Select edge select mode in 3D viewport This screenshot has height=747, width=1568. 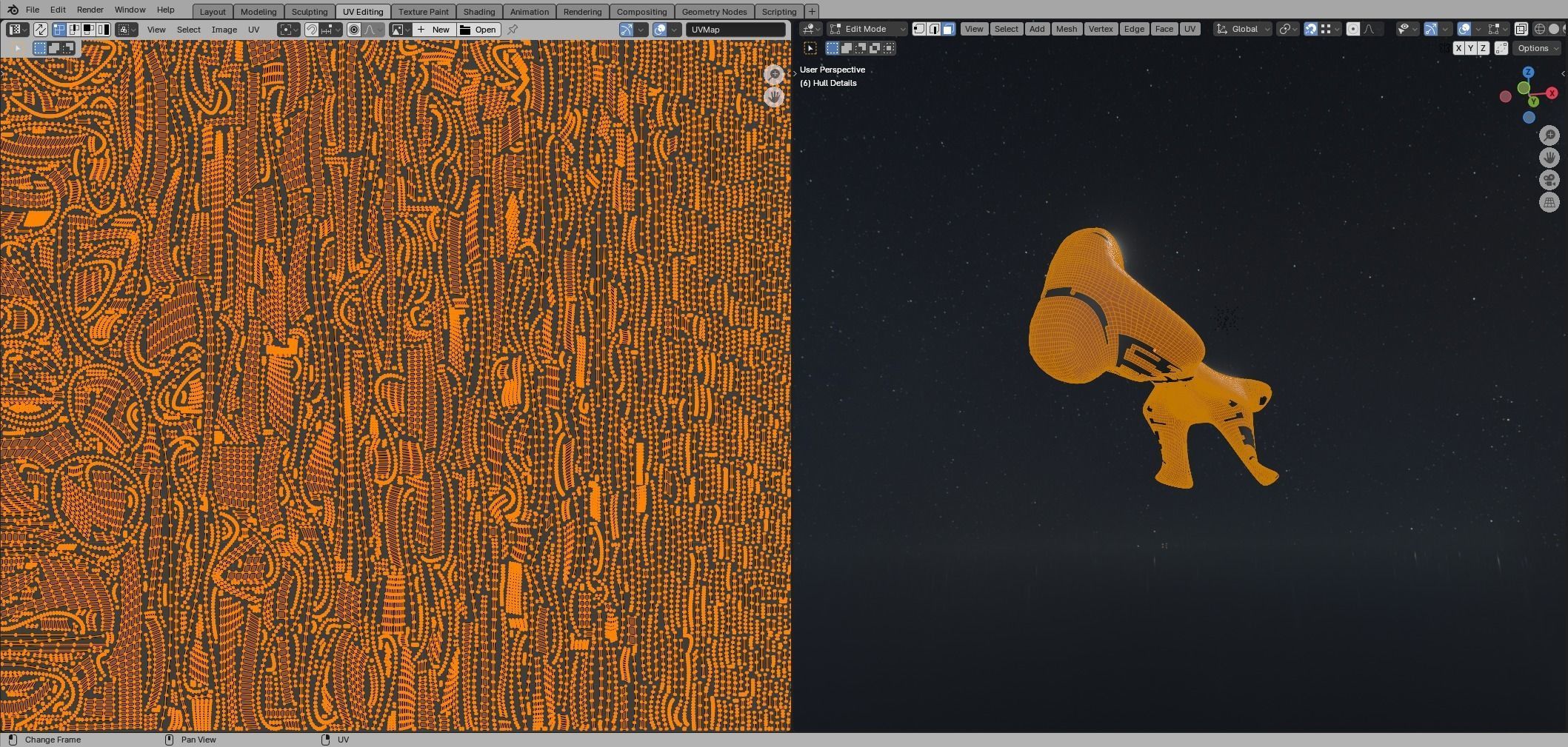(934, 29)
